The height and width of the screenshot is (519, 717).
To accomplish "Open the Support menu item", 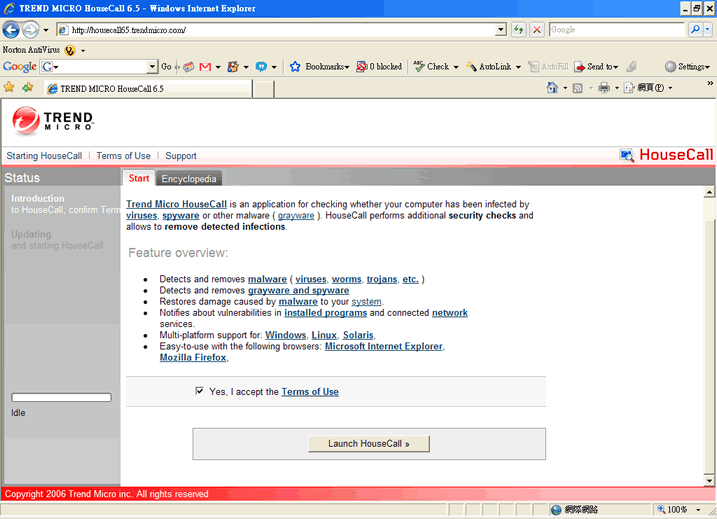I will tap(181, 156).
